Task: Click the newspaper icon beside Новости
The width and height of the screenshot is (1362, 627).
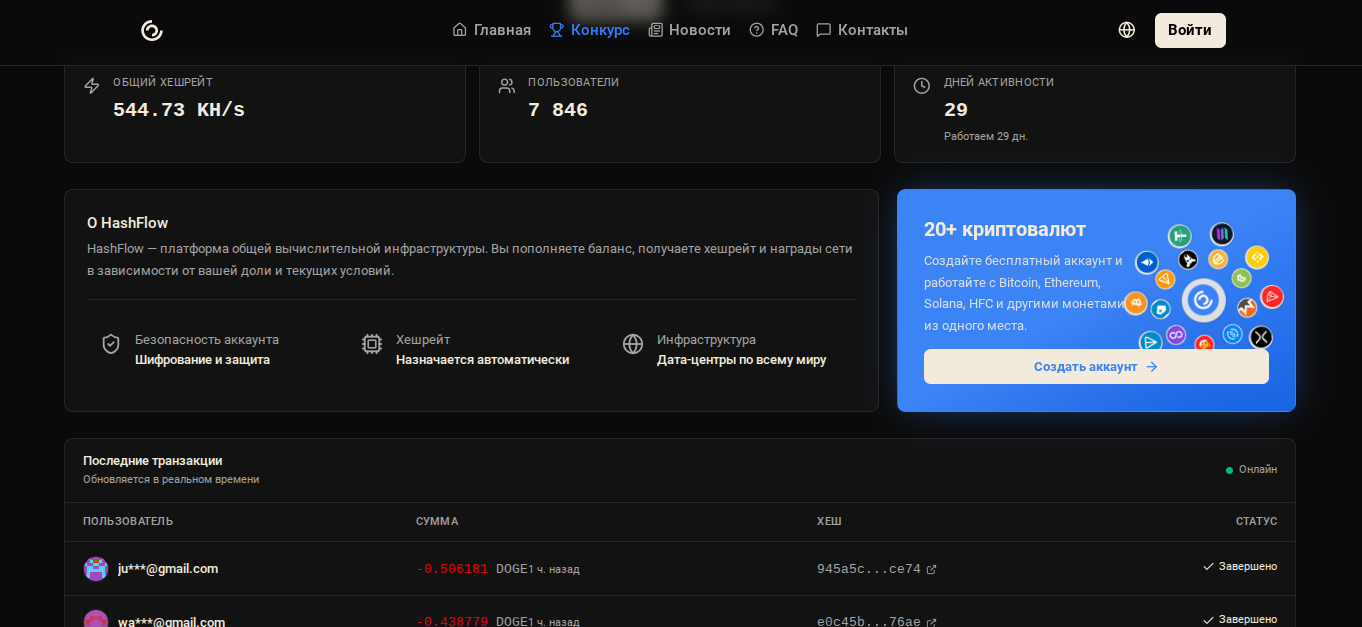Action: click(656, 30)
